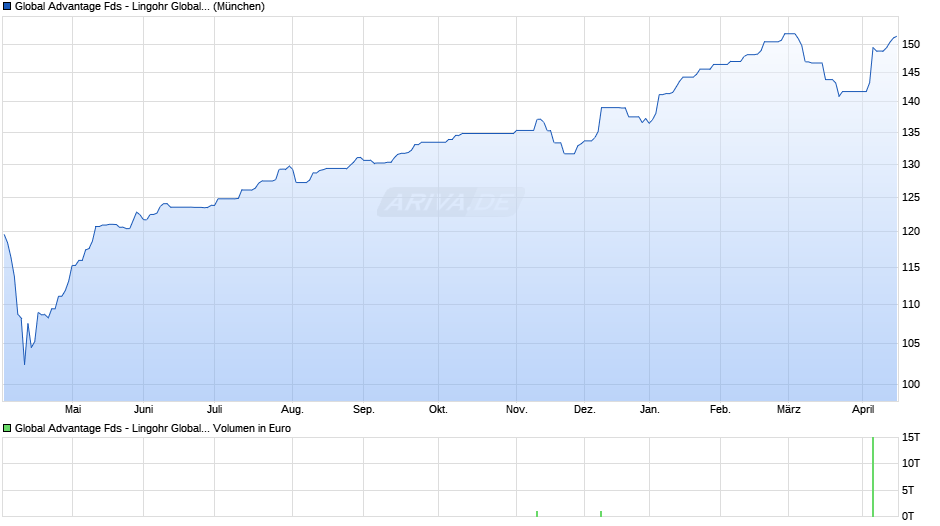Click the 135 price axis value
The height and width of the screenshot is (526, 940).
911,133
